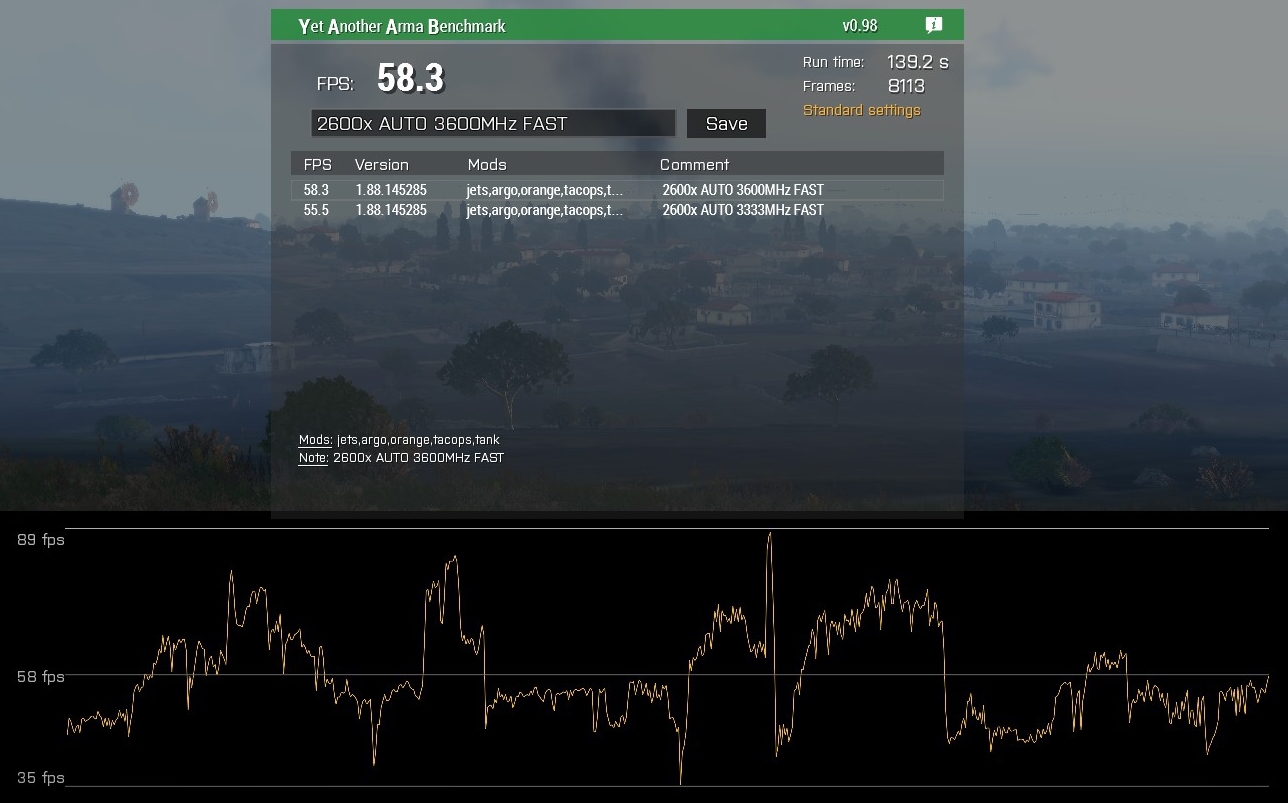
Task: Click version 1.88.145285 in first row
Action: tap(391, 190)
